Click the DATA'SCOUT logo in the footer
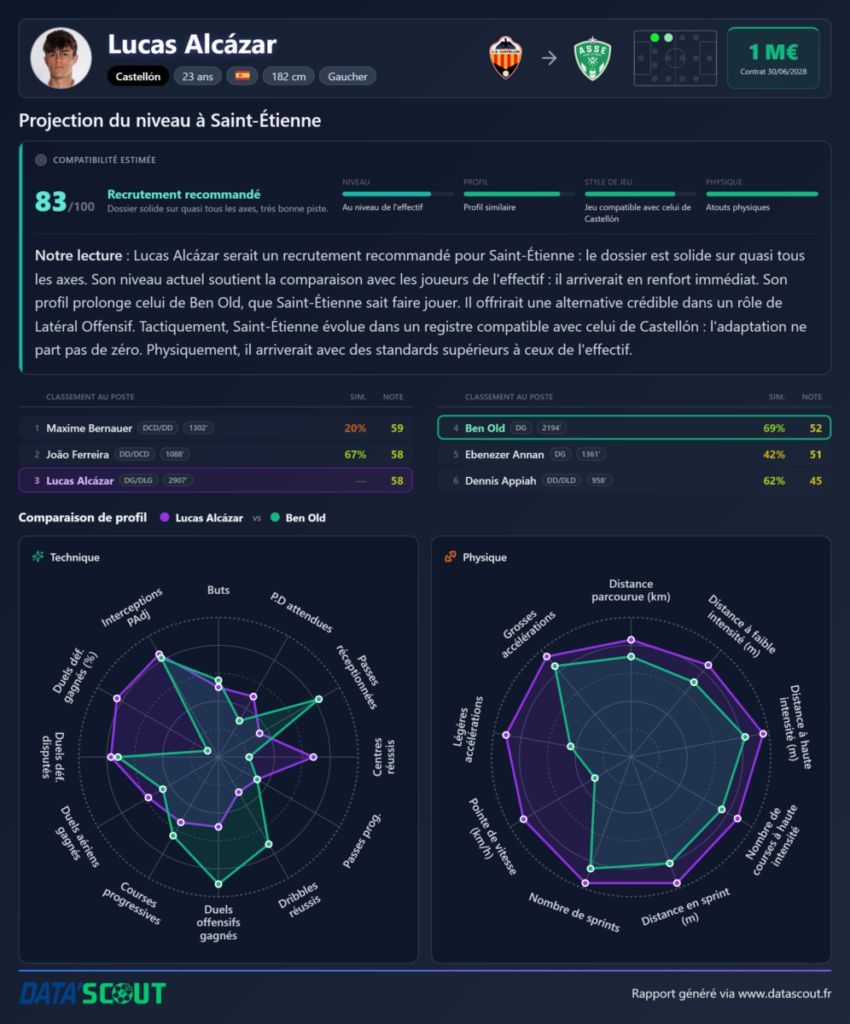Viewport: 850px width, 1024px height. [x=93, y=993]
